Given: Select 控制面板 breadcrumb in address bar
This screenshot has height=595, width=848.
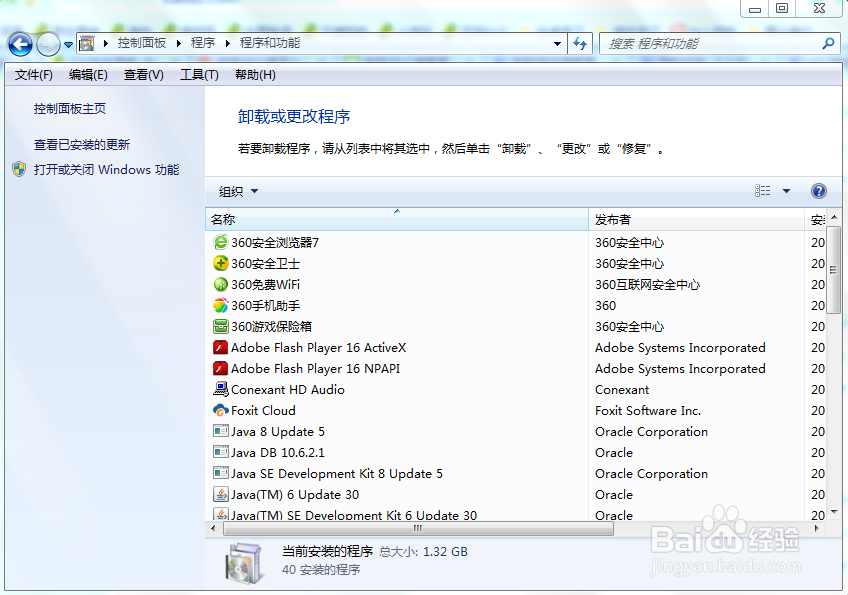Looking at the screenshot, I should point(142,43).
